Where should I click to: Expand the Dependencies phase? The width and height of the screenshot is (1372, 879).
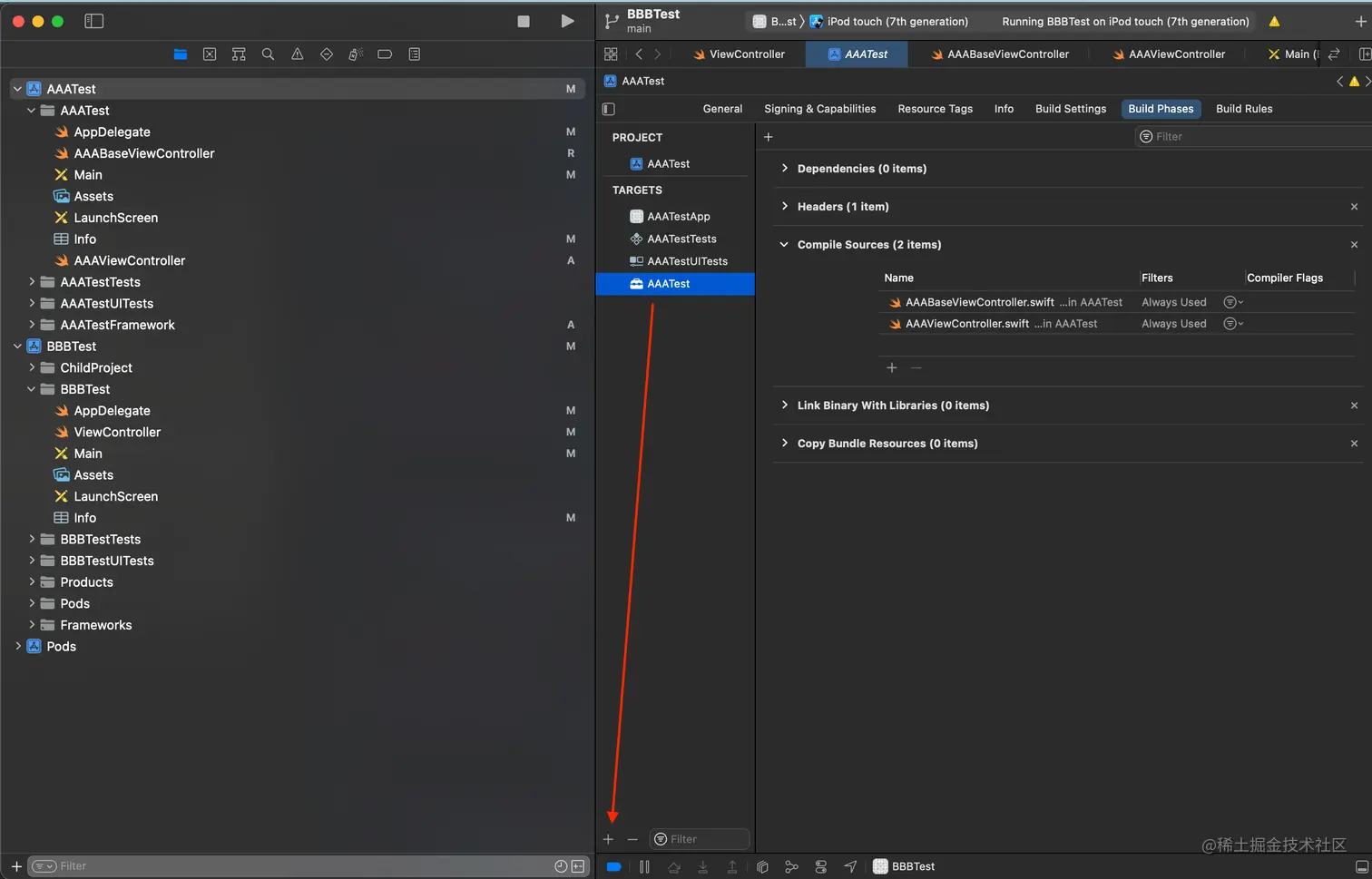tap(785, 169)
